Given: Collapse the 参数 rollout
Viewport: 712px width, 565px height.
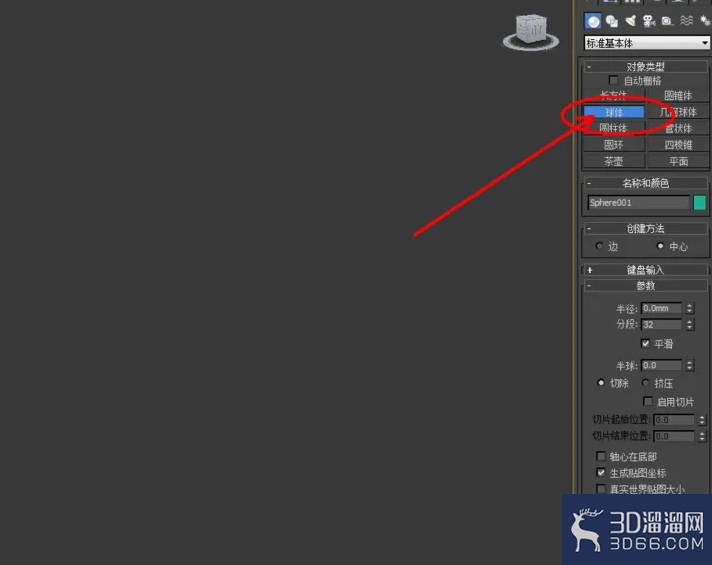Looking at the screenshot, I should click(645, 286).
